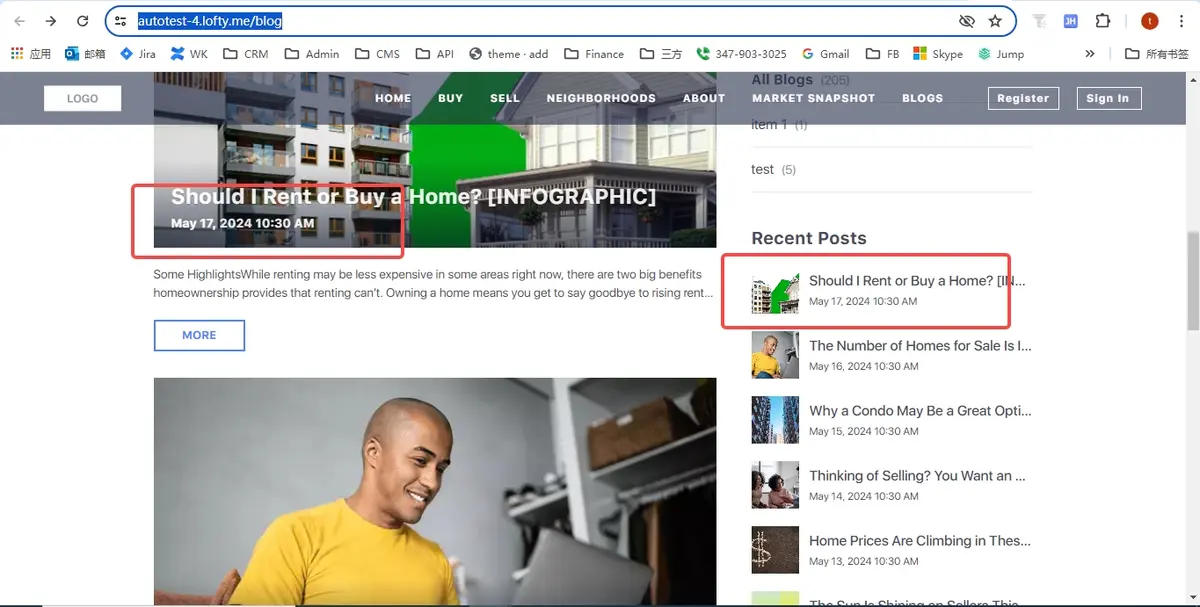Screen dimensions: 1200x607
Task: Open the MARKET SNAPSHOT nav item
Action: pyautogui.click(x=813, y=98)
